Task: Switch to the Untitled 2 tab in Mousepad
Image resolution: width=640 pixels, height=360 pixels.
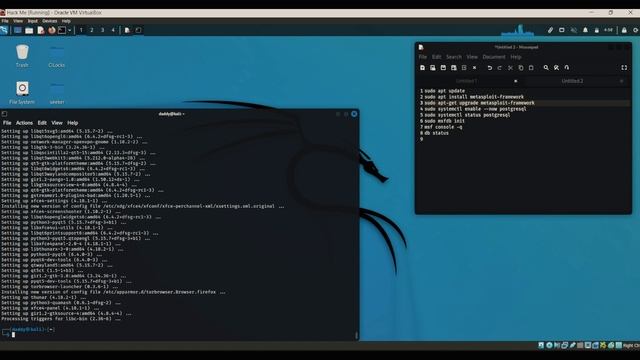Action: coord(572,81)
